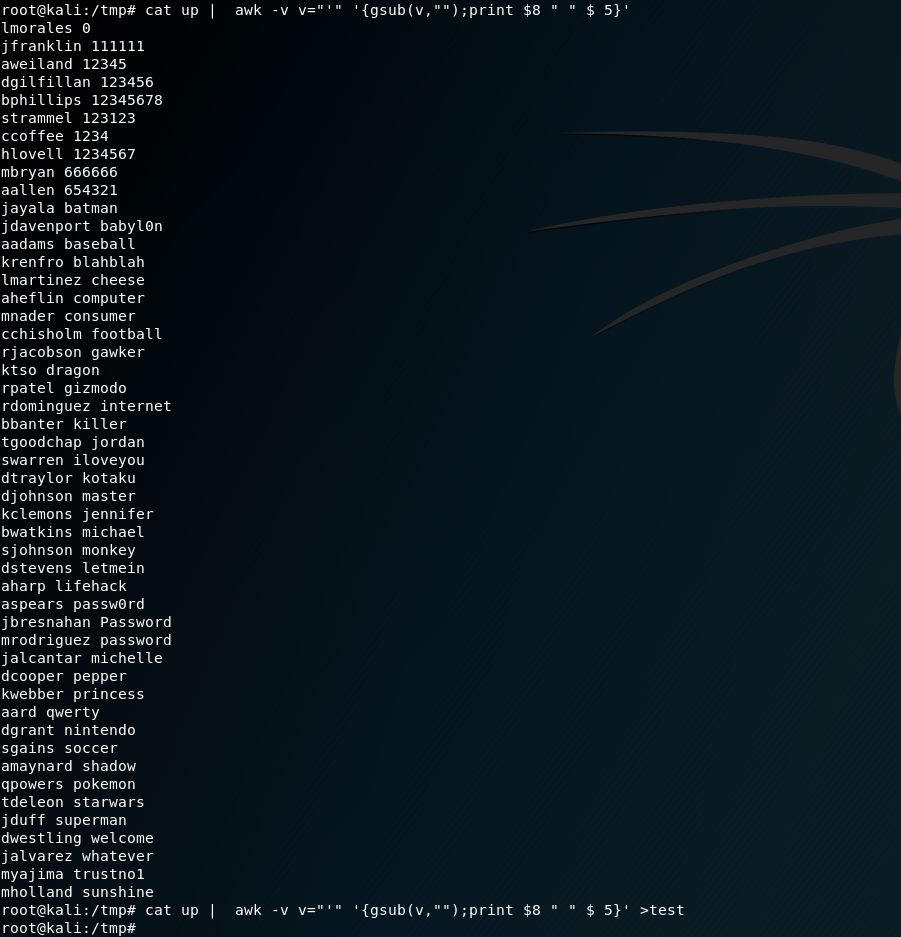The height and width of the screenshot is (937, 901).
Task: Select the line "jayala batman"
Action: click(60, 208)
